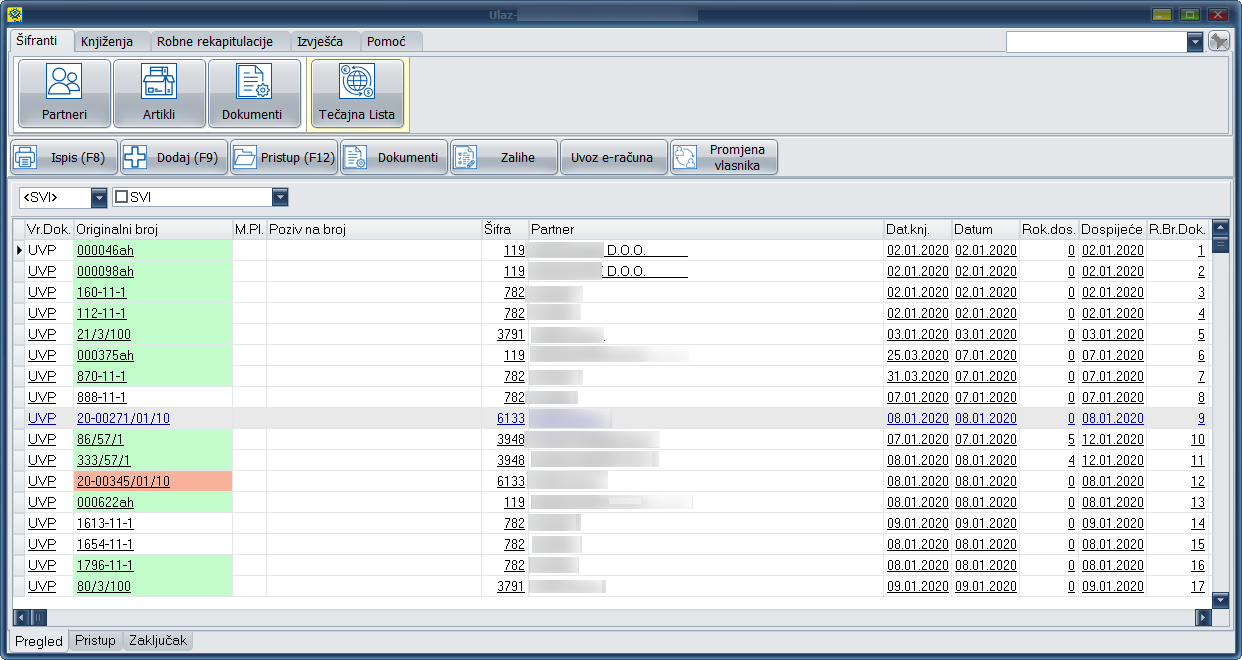Screen dimensions: 1242x660
Task: Click the Ispis (F8) printer button
Action: click(x=64, y=157)
